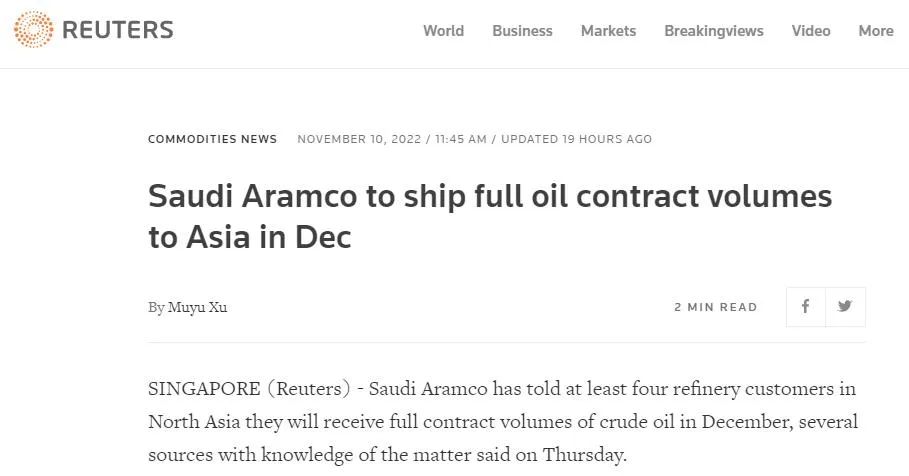Click the 11:45 AM publish time
The height and width of the screenshot is (476, 909).
click(460, 139)
